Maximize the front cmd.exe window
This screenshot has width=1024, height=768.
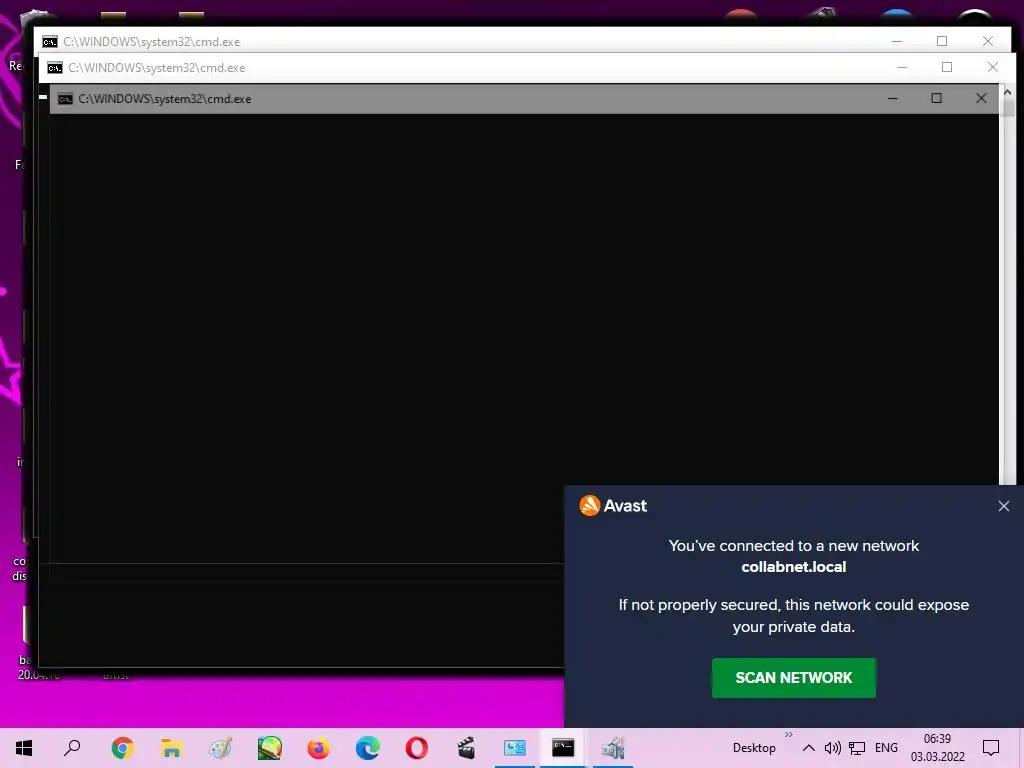pyautogui.click(x=936, y=99)
